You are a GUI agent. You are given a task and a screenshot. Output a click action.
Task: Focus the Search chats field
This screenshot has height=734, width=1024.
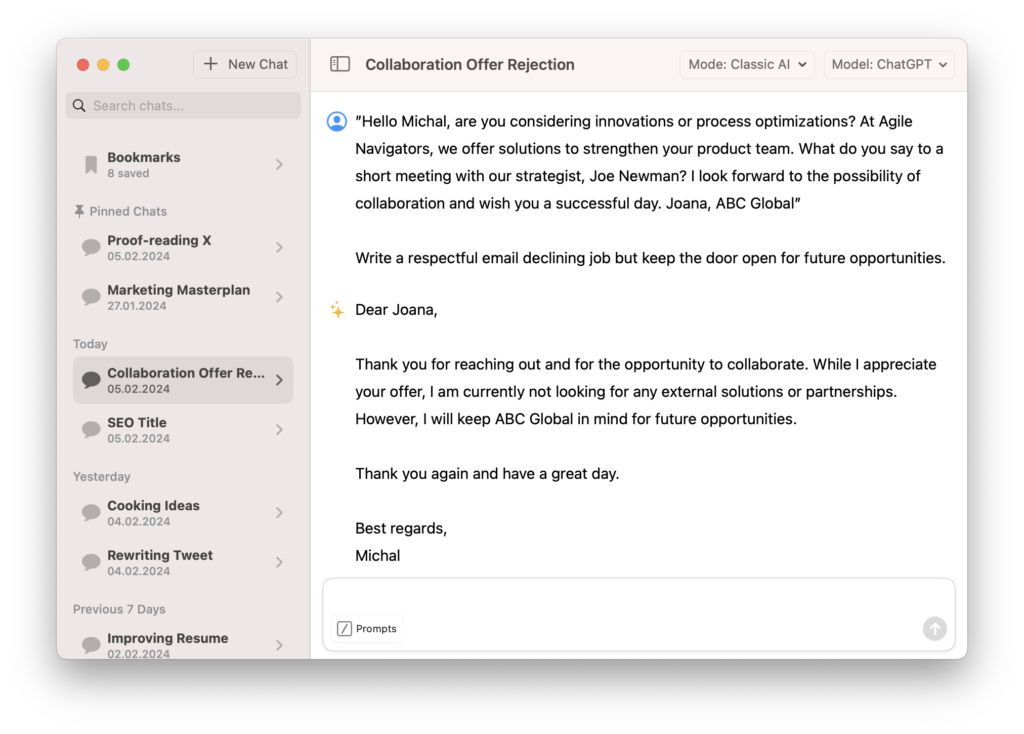[x=183, y=106]
